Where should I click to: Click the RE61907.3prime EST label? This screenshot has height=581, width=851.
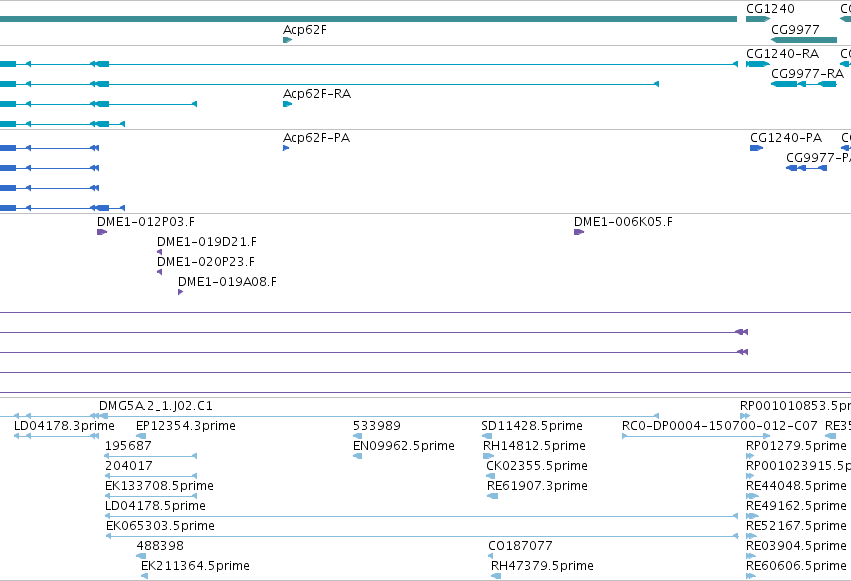pyautogui.click(x=537, y=486)
